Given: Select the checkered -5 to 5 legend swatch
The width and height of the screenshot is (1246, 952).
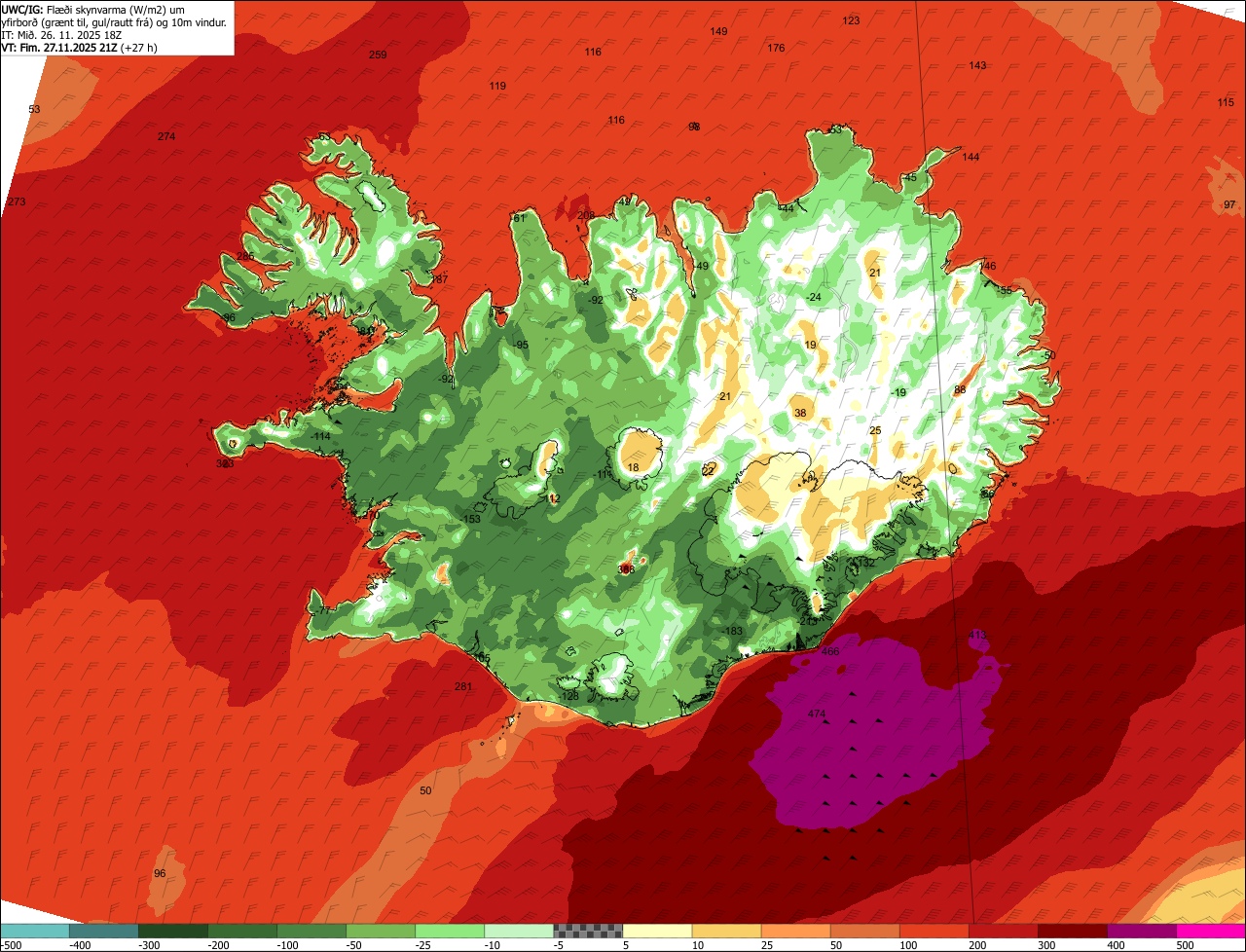Looking at the screenshot, I should (588, 931).
